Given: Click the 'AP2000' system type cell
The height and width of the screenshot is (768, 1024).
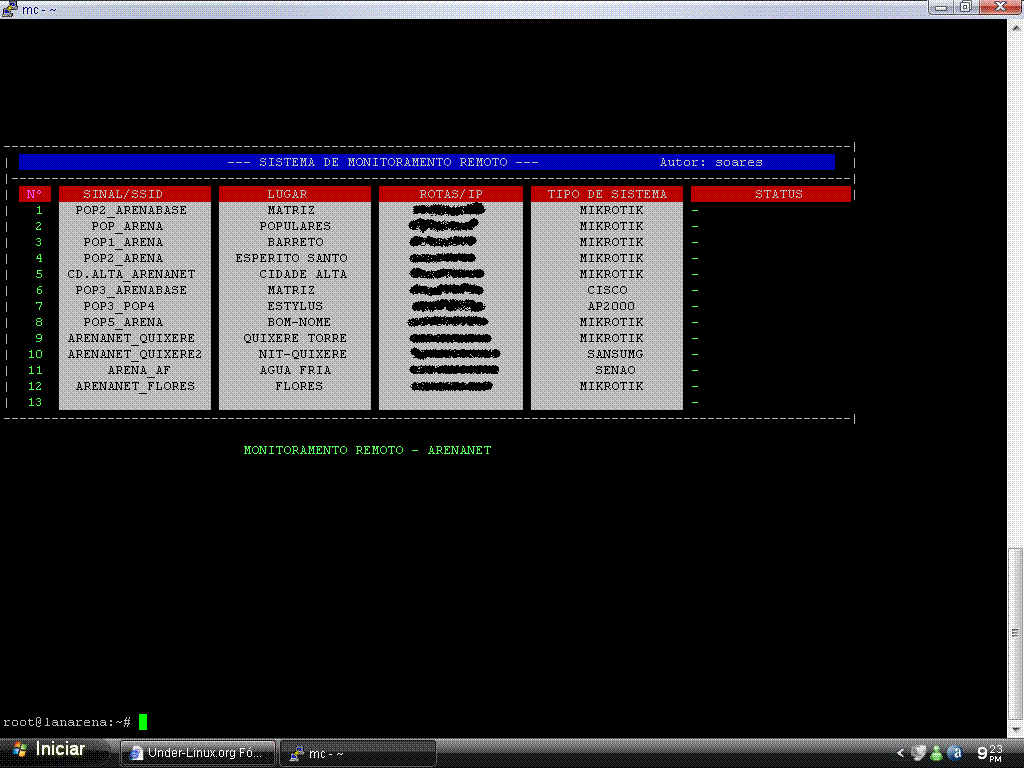Looking at the screenshot, I should coord(611,306).
